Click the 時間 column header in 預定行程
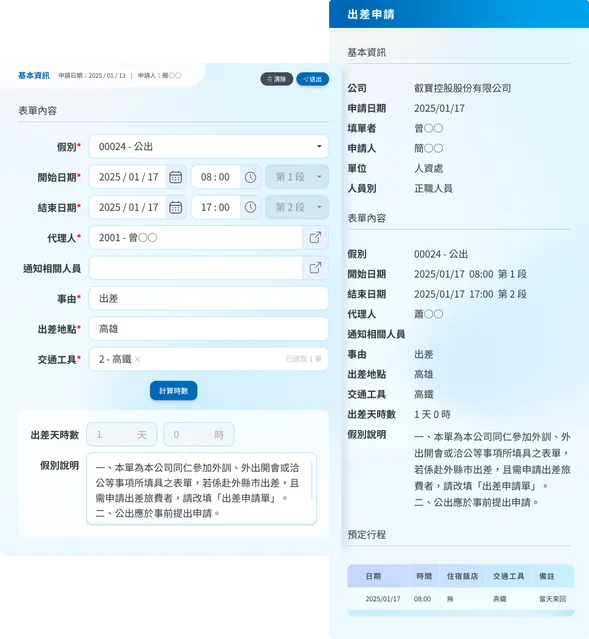Image resolution: width=589 pixels, height=639 pixels. [x=424, y=576]
